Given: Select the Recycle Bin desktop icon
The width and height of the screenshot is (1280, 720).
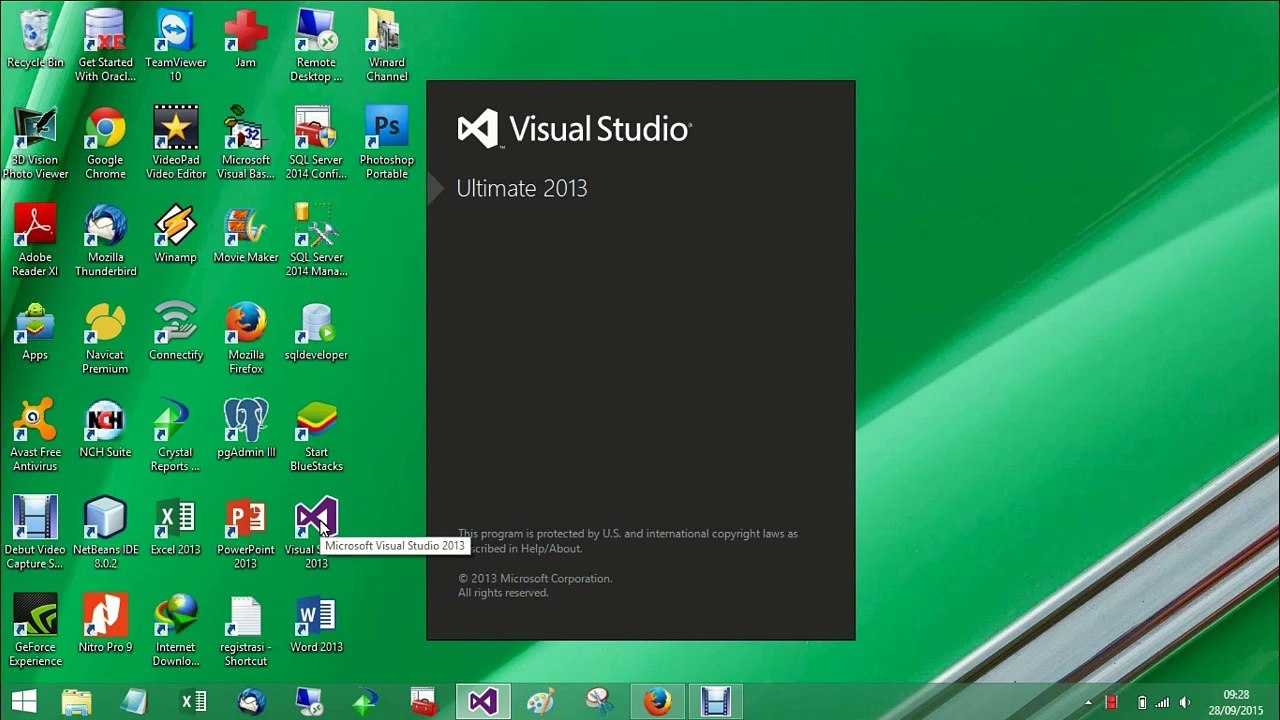Looking at the screenshot, I should 35,40.
